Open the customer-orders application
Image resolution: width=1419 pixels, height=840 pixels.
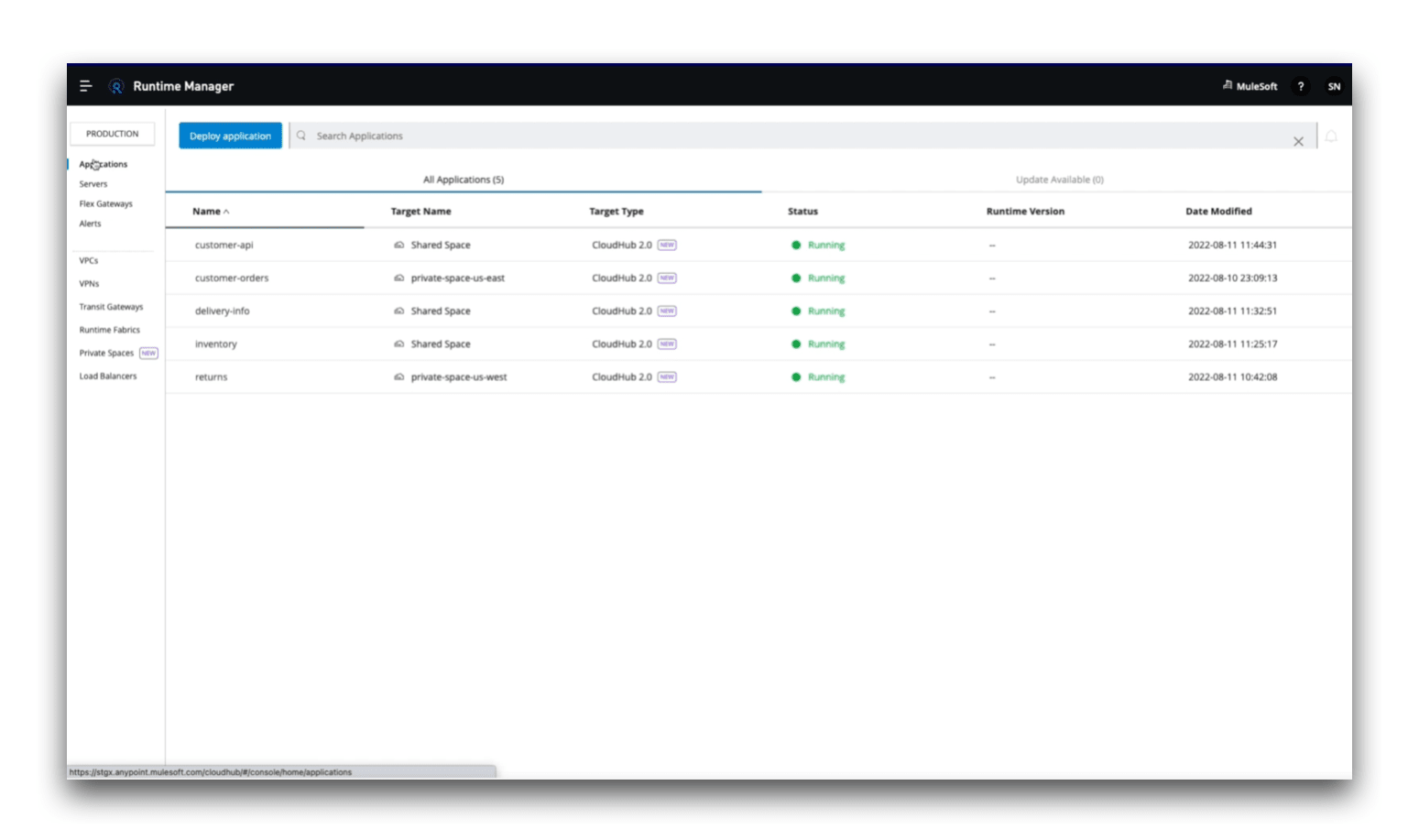pyautogui.click(x=232, y=278)
